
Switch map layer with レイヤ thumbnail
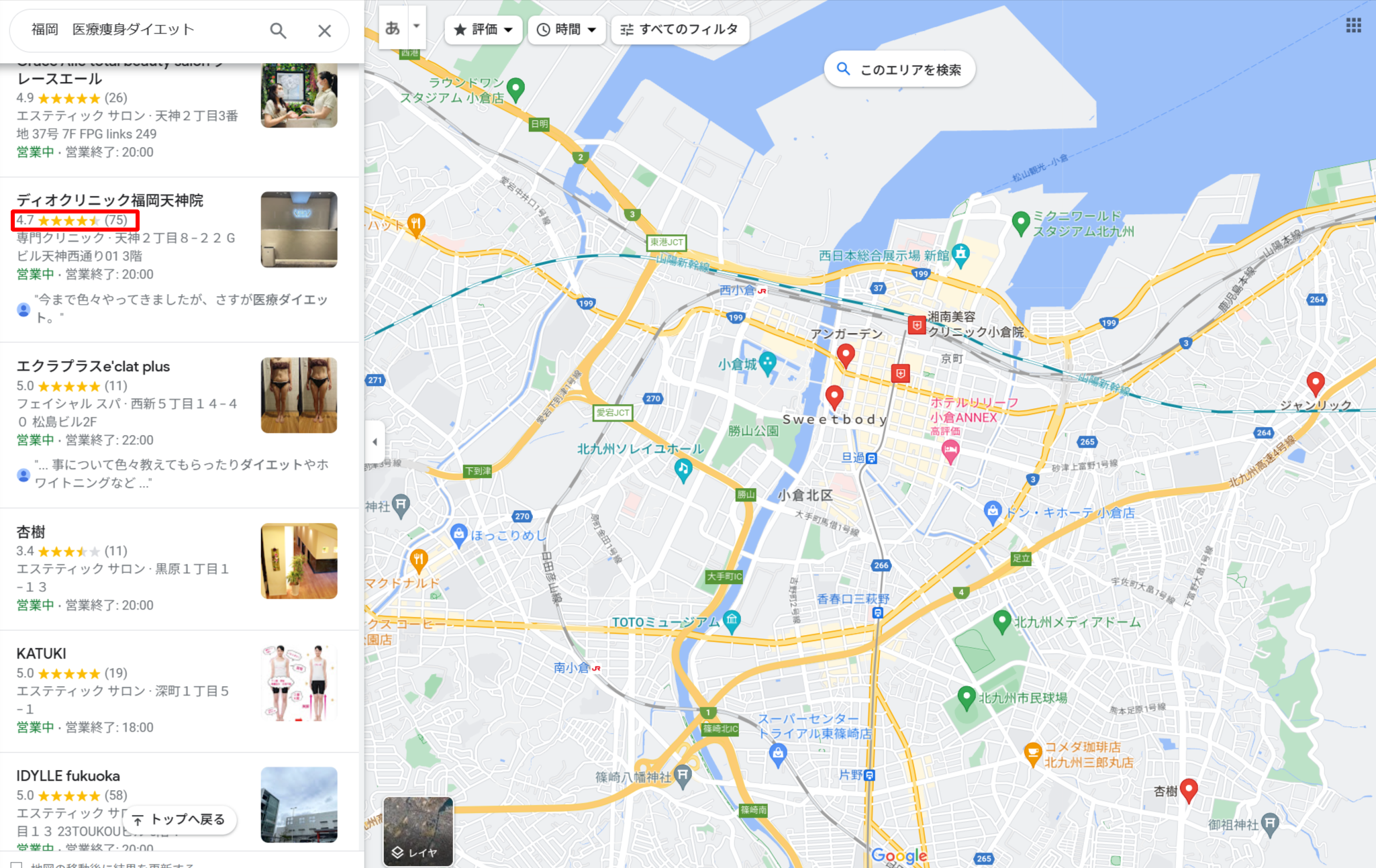[x=418, y=831]
